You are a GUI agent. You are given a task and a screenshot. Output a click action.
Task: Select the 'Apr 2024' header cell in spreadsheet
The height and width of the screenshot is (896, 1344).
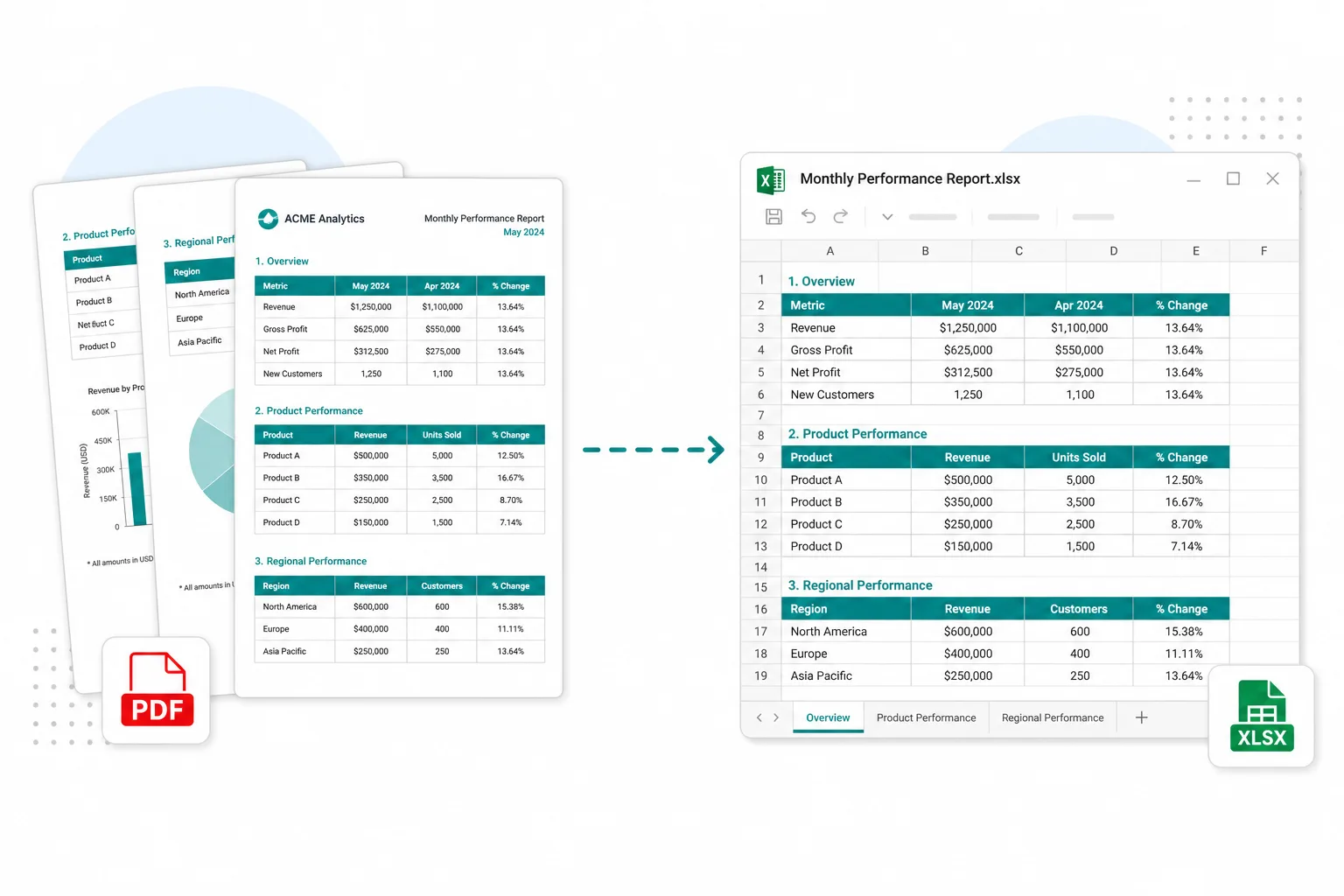pos(1079,305)
